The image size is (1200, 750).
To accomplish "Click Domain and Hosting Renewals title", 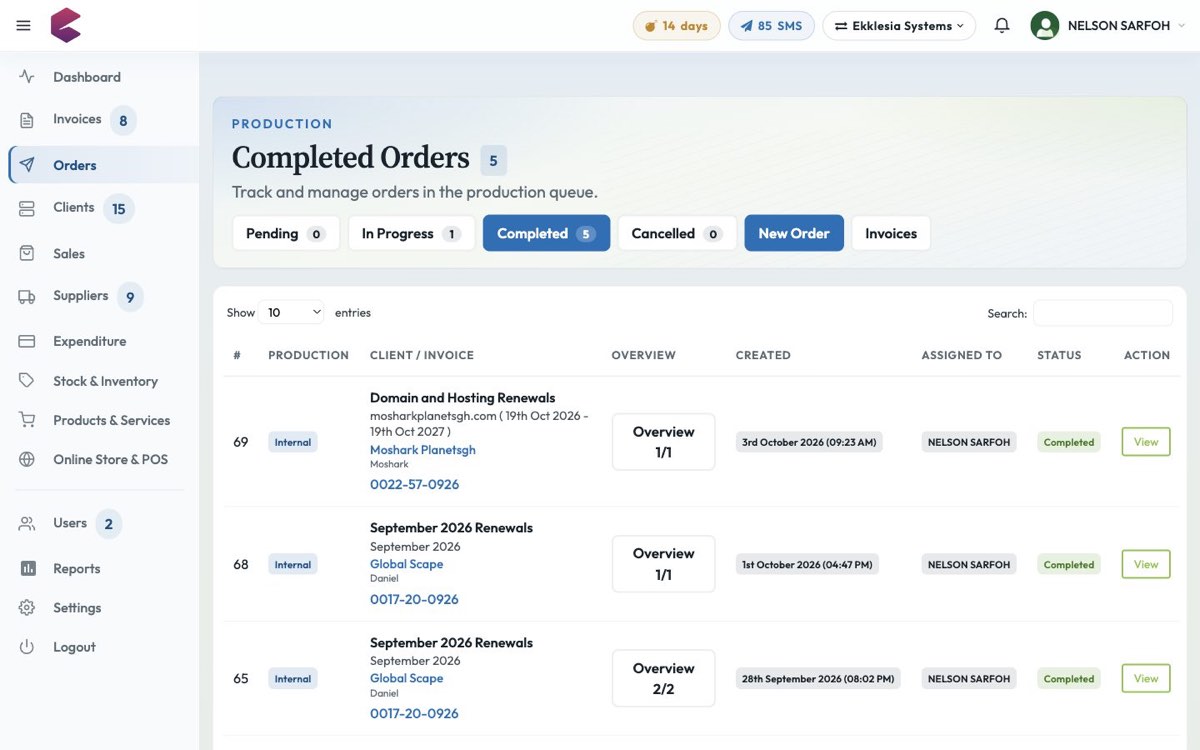I will (x=462, y=398).
